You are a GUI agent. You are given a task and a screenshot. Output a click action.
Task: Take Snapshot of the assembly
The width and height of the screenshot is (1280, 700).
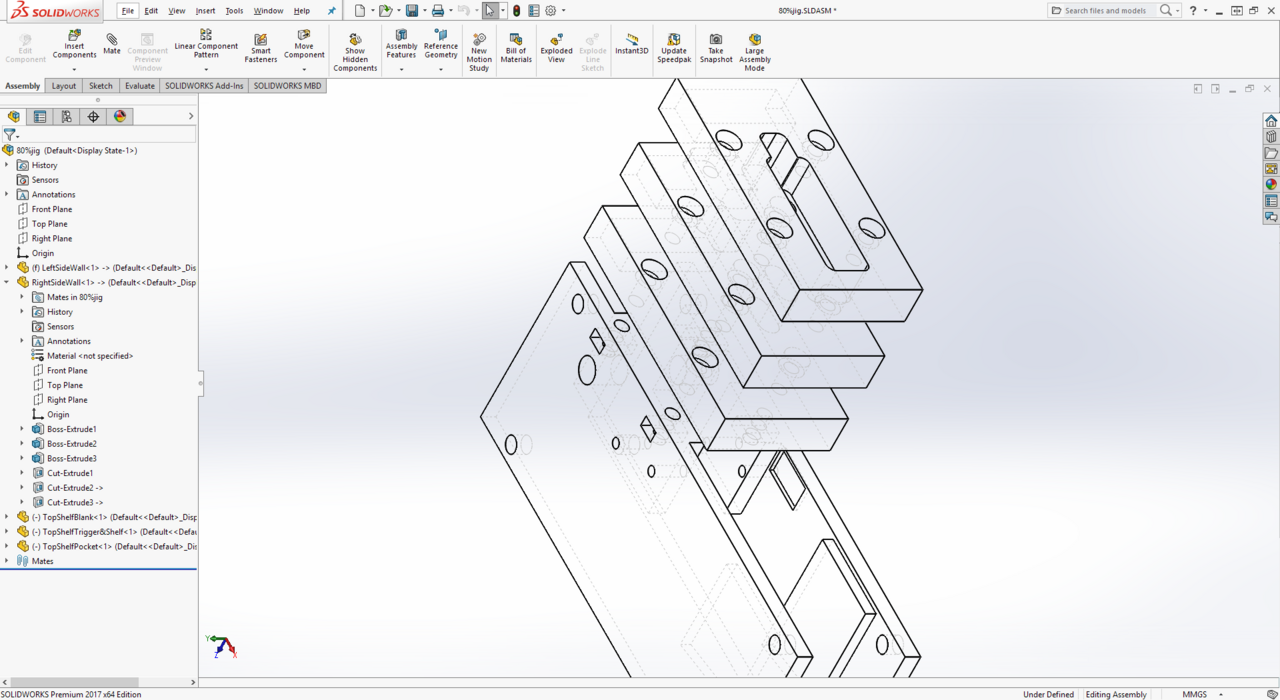[x=716, y=48]
